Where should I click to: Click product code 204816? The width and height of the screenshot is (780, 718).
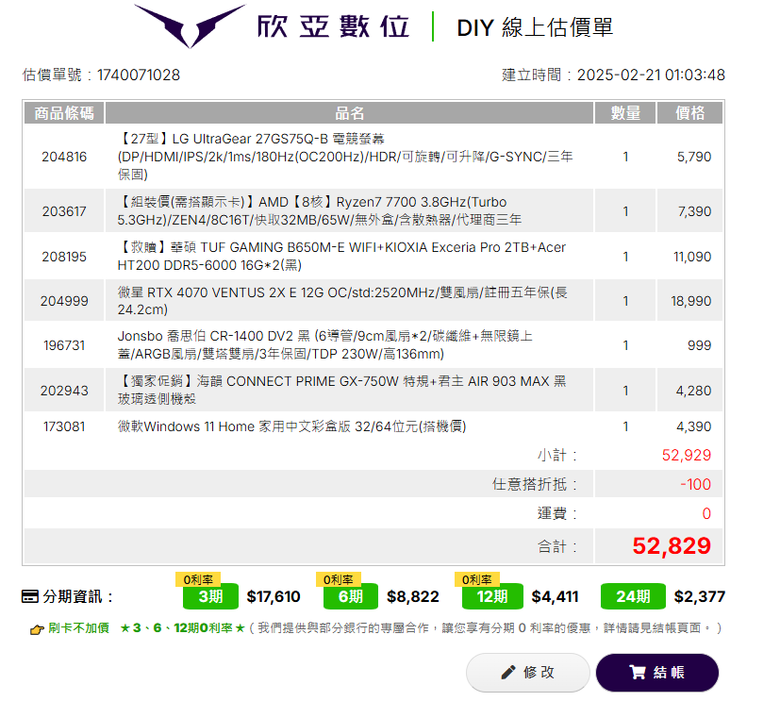pyautogui.click(x=64, y=157)
